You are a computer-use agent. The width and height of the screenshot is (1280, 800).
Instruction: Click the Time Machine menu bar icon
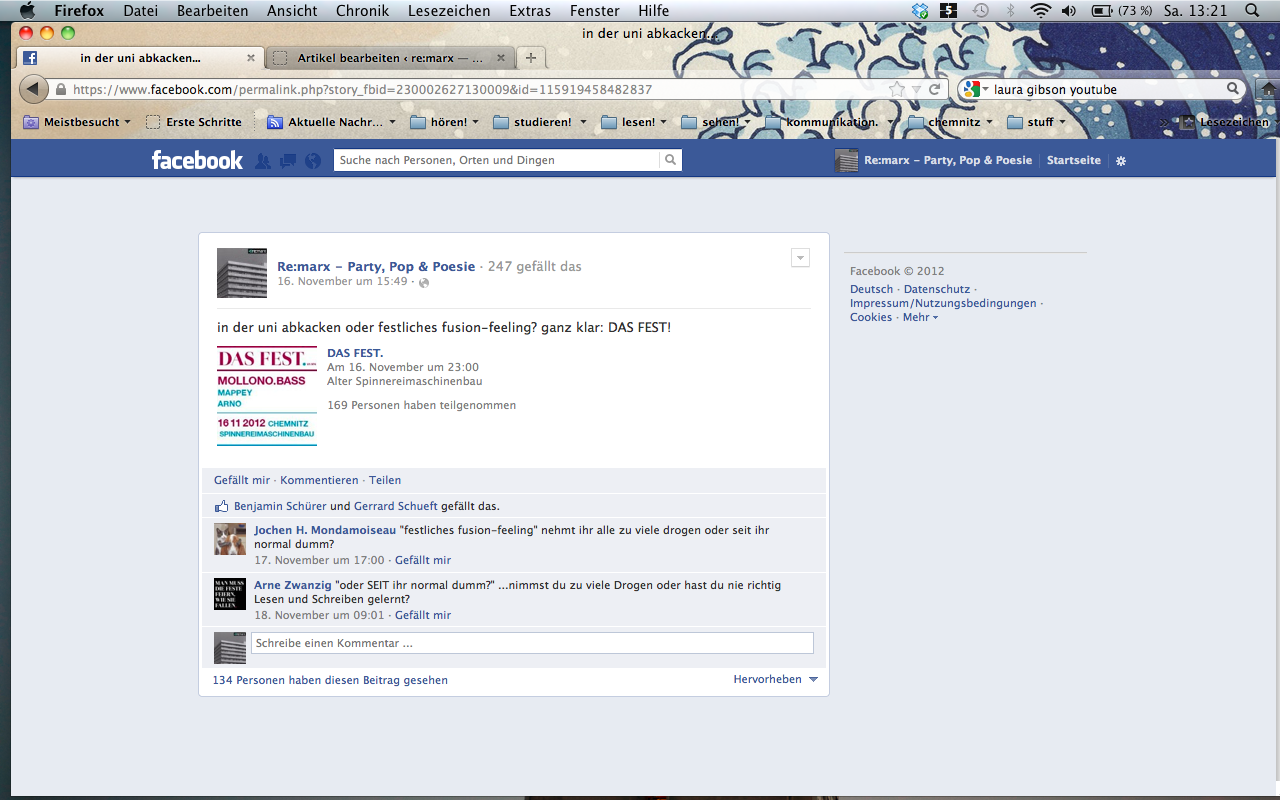click(981, 10)
